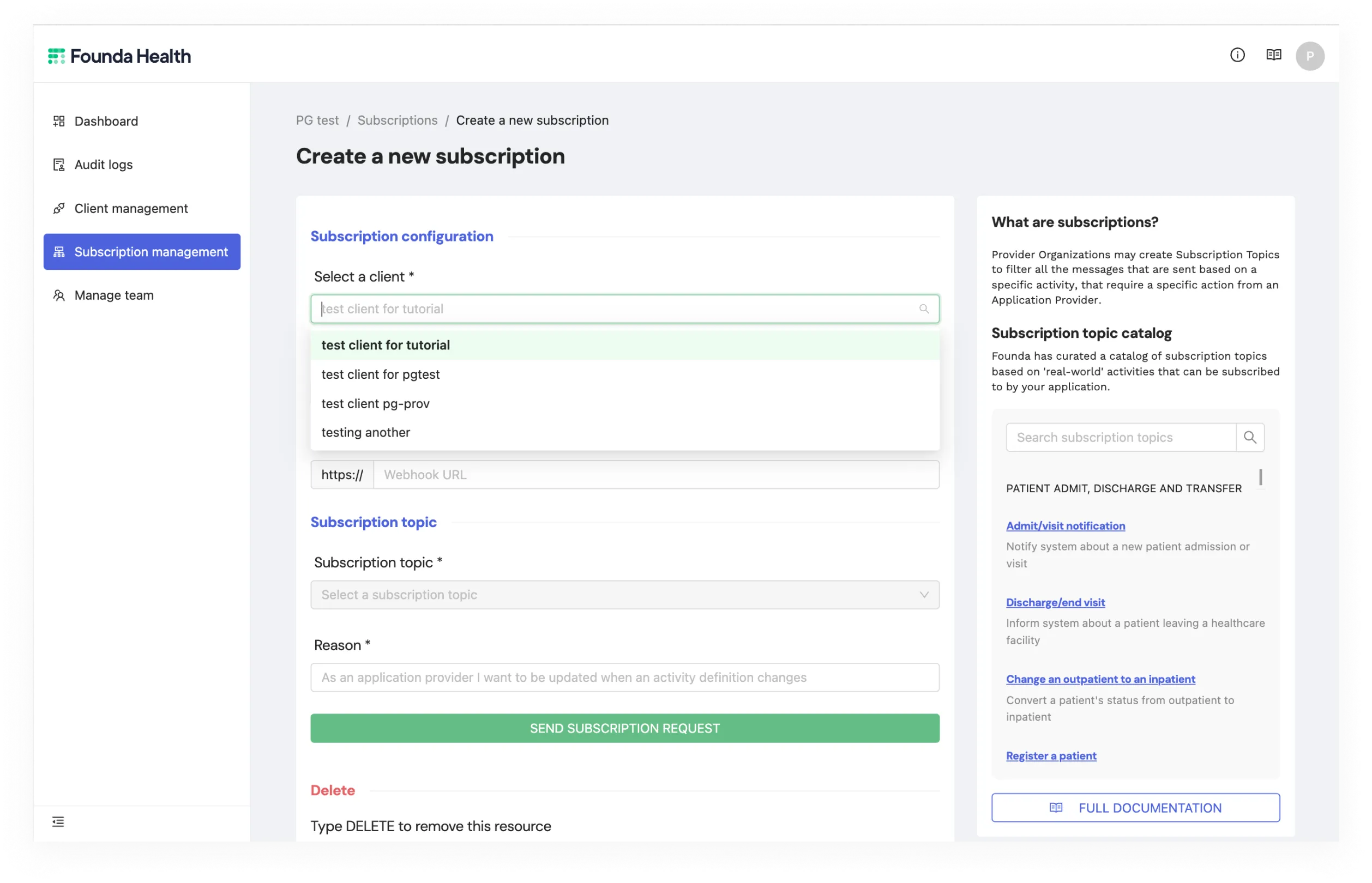Open the documentation book icon in header
This screenshot has width=1372, height=883.
point(1273,55)
